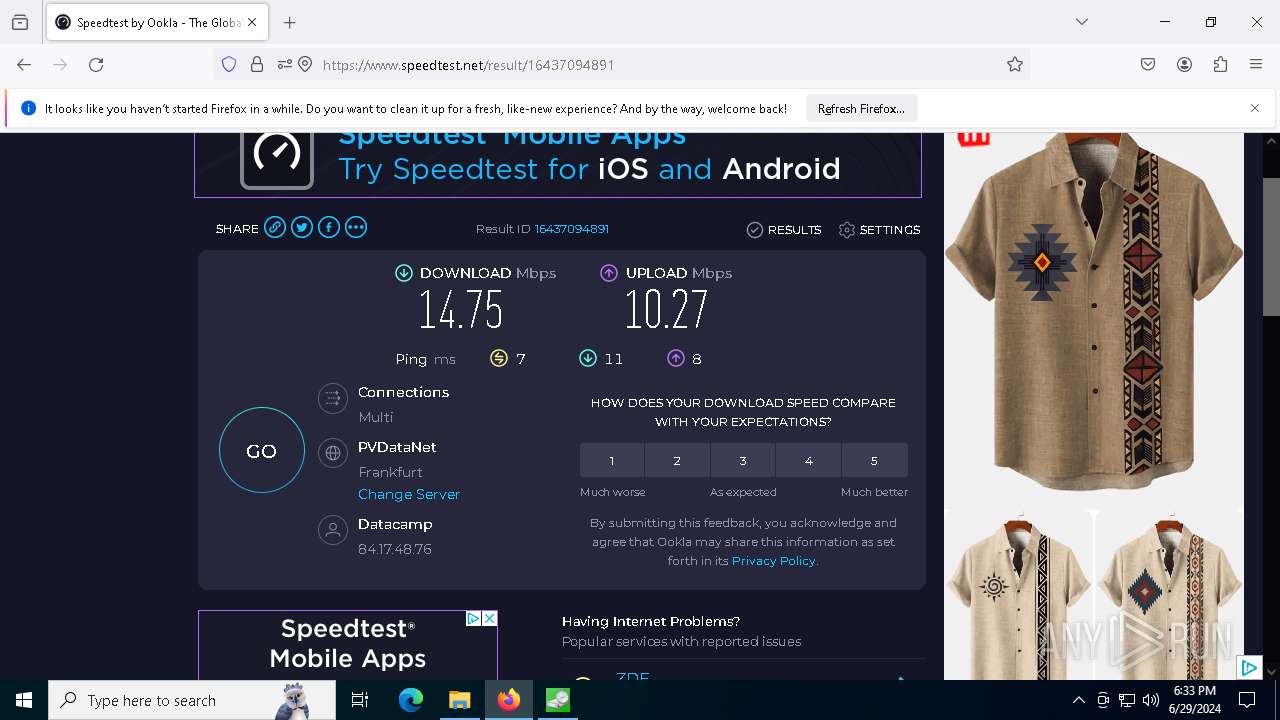Select Speedtest by Ookla tab
Viewport: 1280px width, 720px height.
[157, 22]
